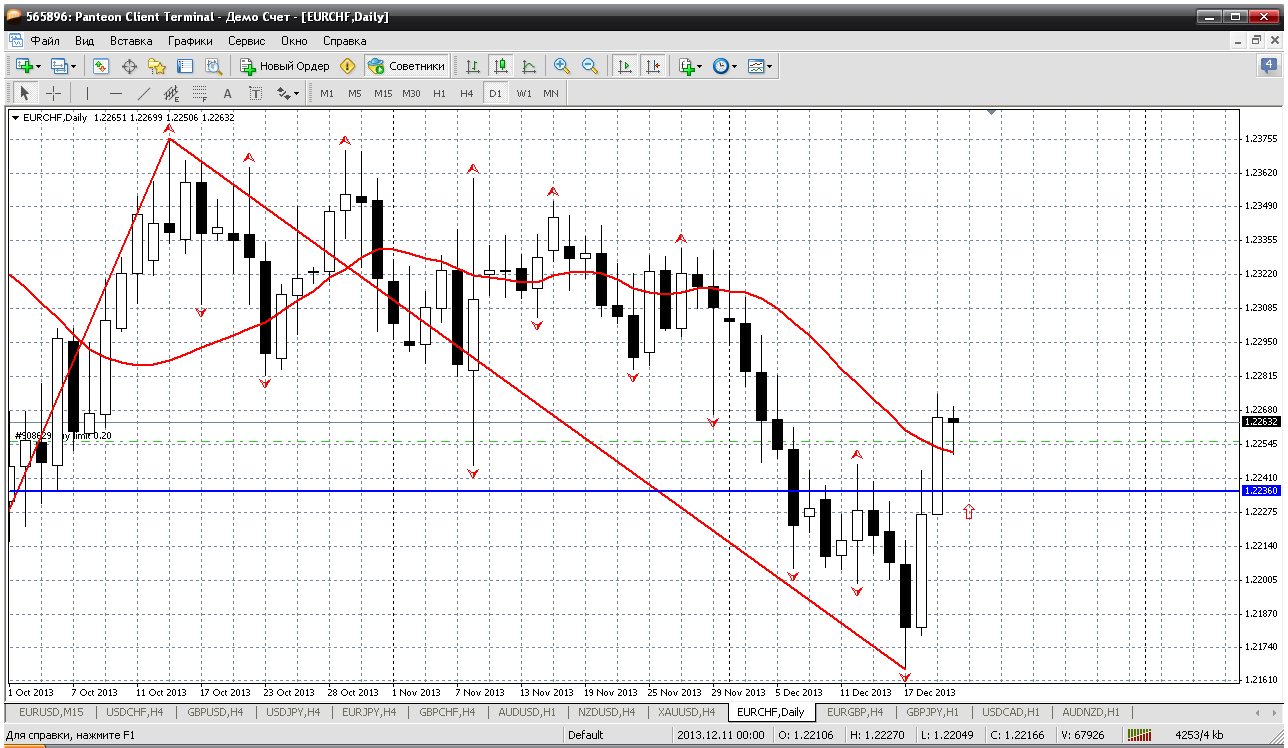Switch to H1 timeframe
1288x748 pixels.
coord(439,93)
